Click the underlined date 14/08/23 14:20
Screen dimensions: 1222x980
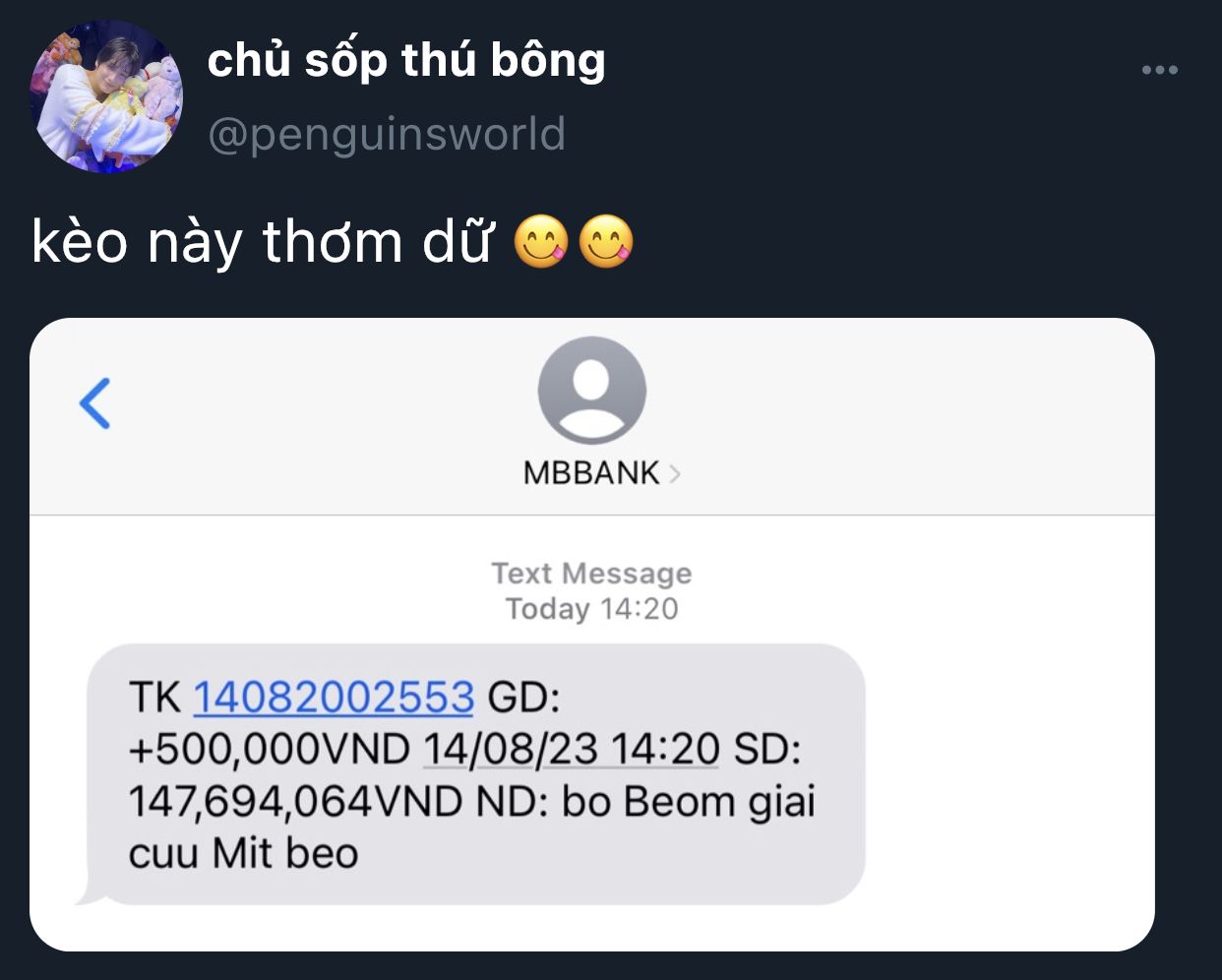click(572, 750)
